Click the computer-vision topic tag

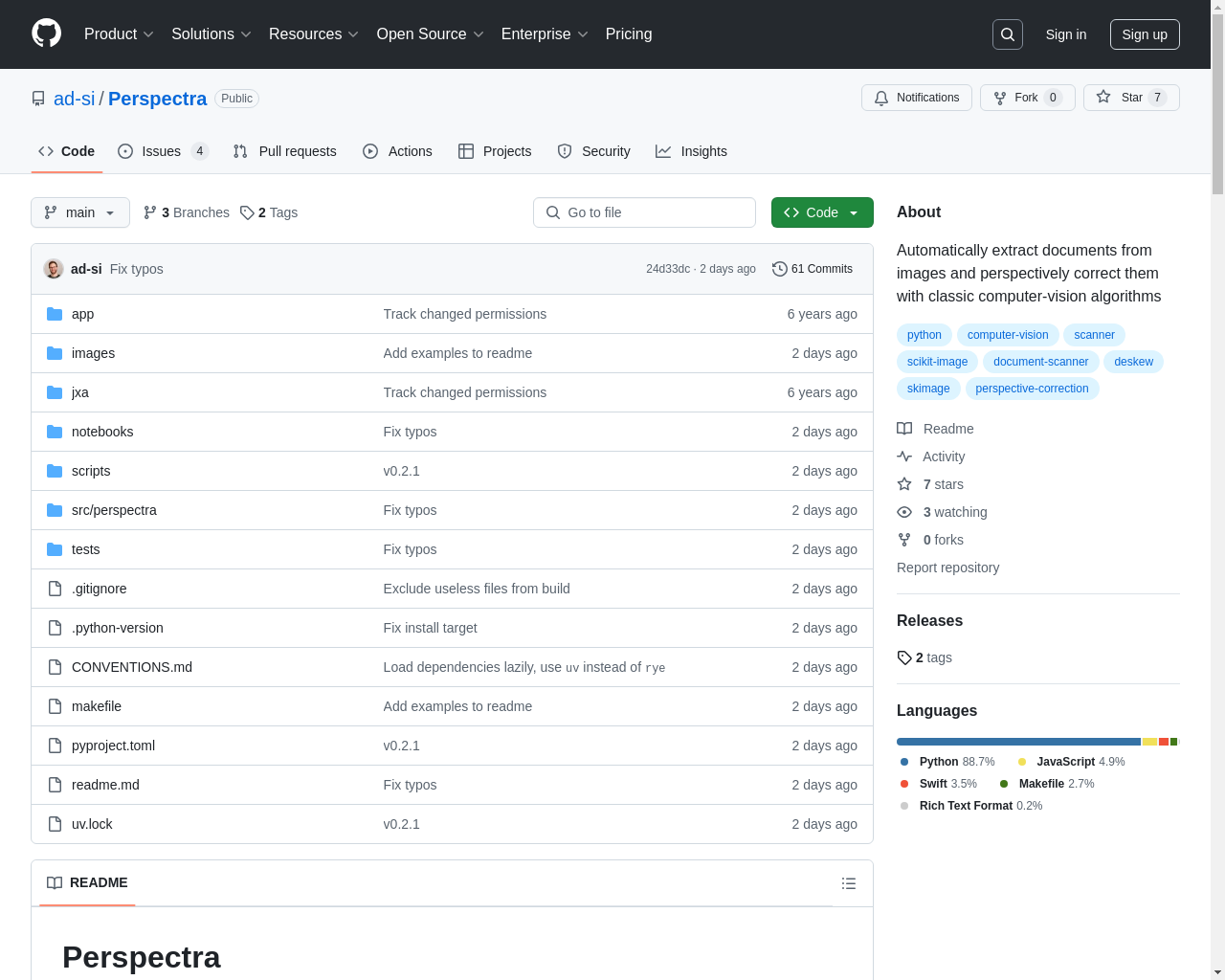tap(1008, 335)
